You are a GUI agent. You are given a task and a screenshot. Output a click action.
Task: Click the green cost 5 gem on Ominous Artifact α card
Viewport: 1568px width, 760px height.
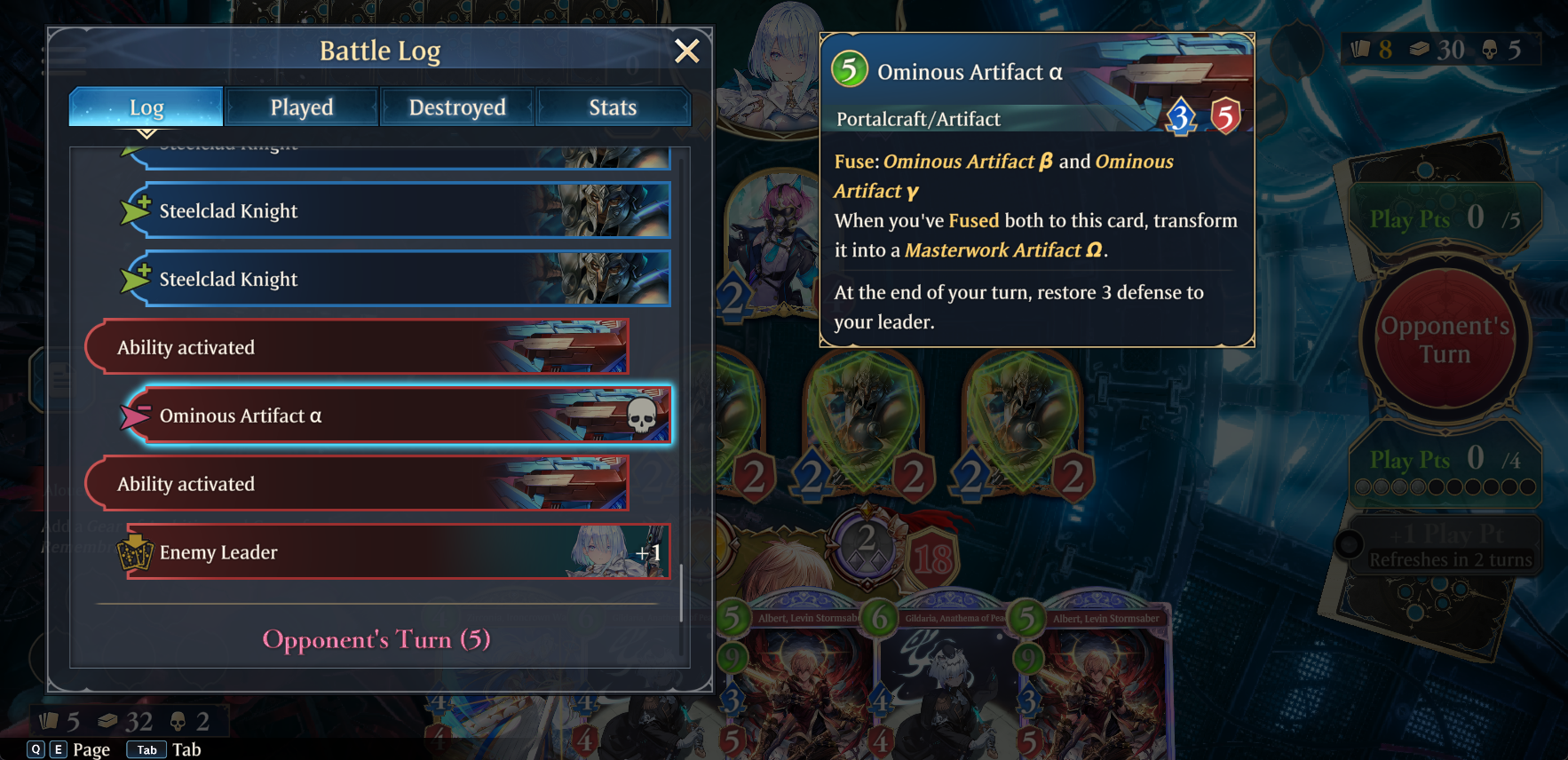[850, 69]
